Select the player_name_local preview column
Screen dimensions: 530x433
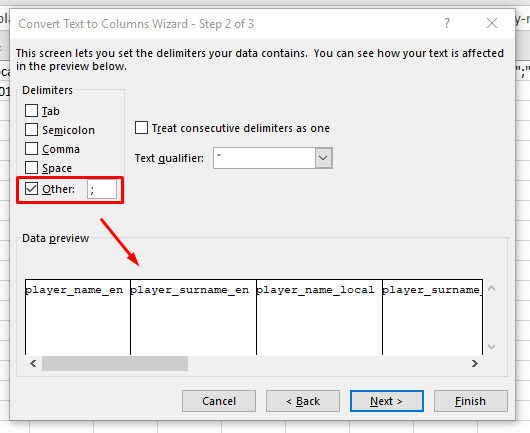pos(319,317)
